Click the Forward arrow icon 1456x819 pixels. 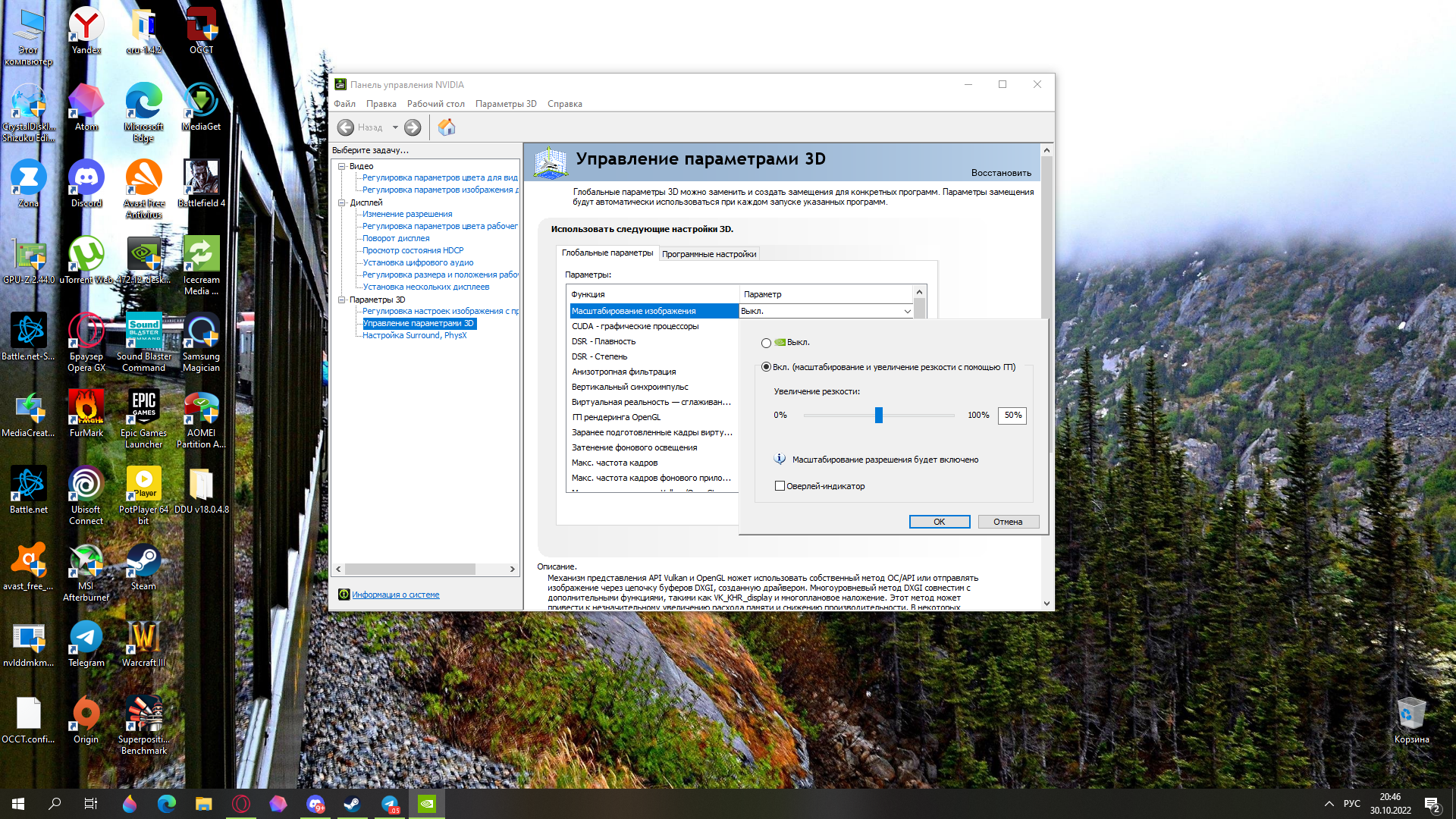(x=413, y=127)
